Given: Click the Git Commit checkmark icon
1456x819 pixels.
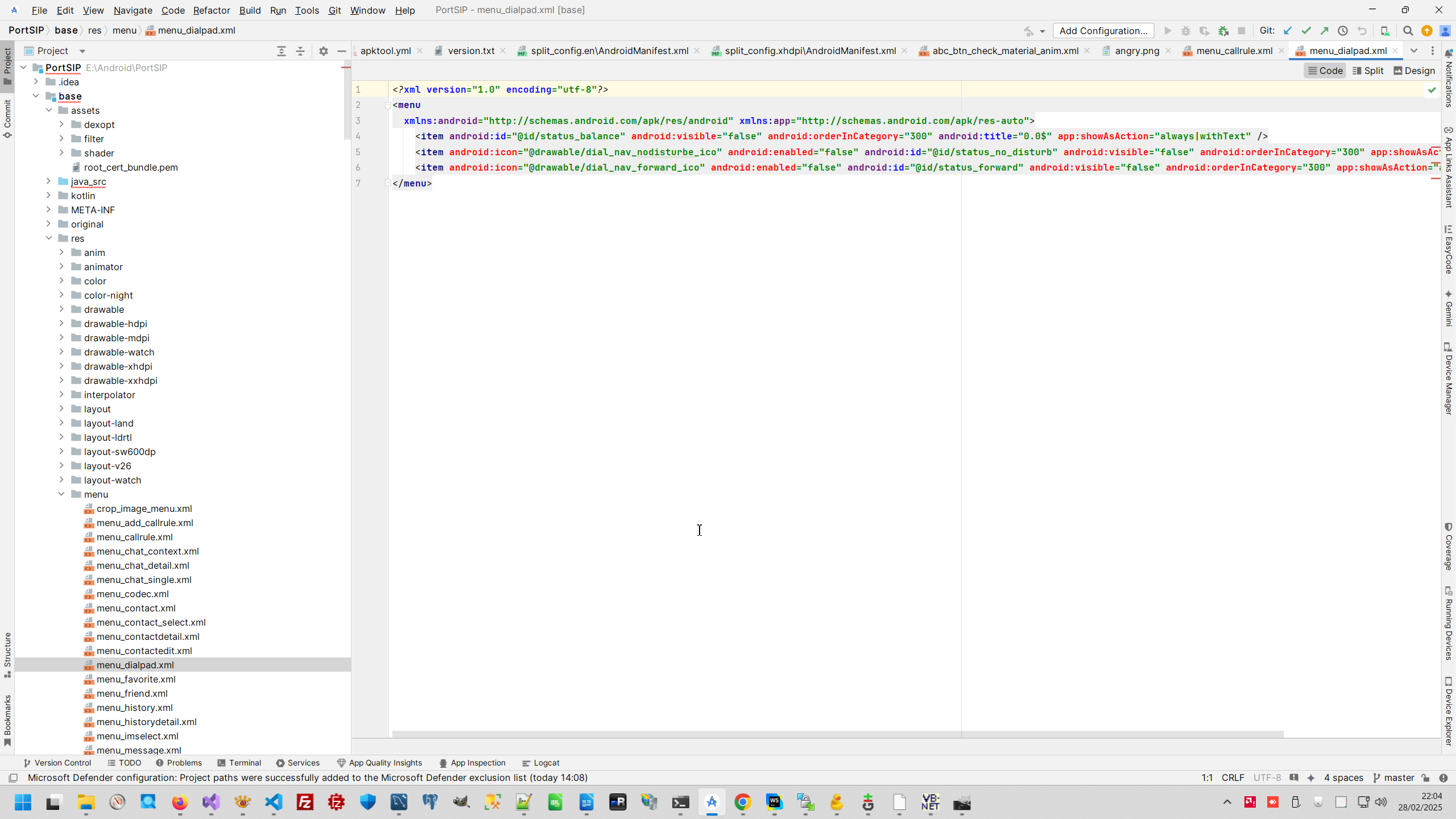Looking at the screenshot, I should (1306, 31).
